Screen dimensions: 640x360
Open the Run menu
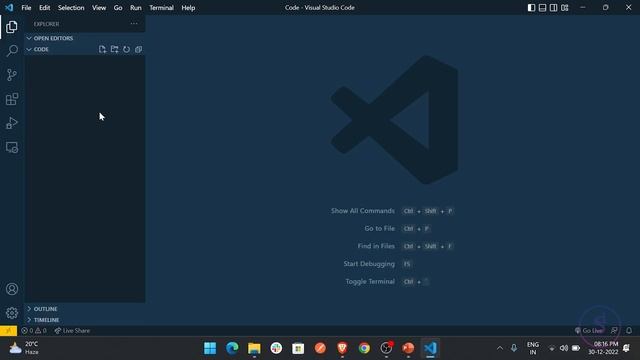pos(136,8)
